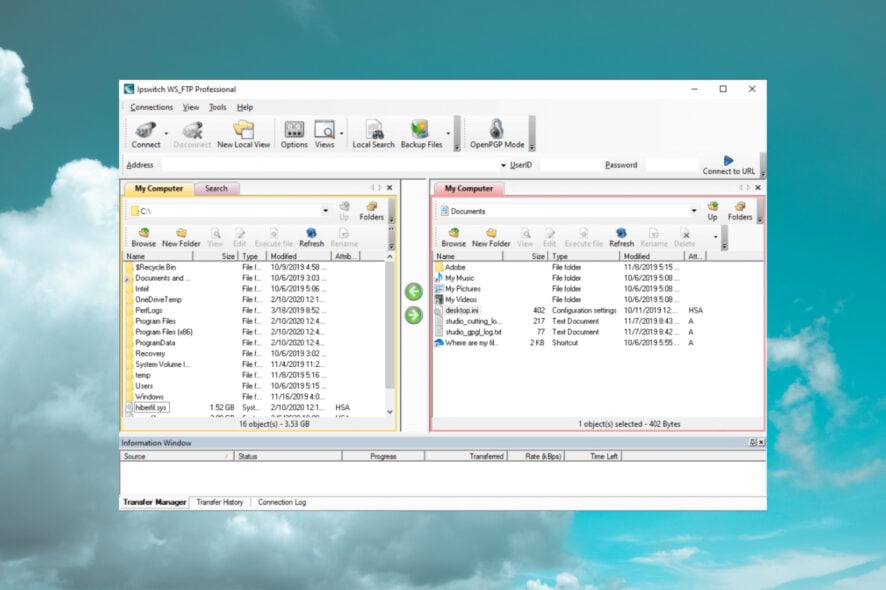
Task: Select the right pane My Computer tab
Action: coord(468,188)
